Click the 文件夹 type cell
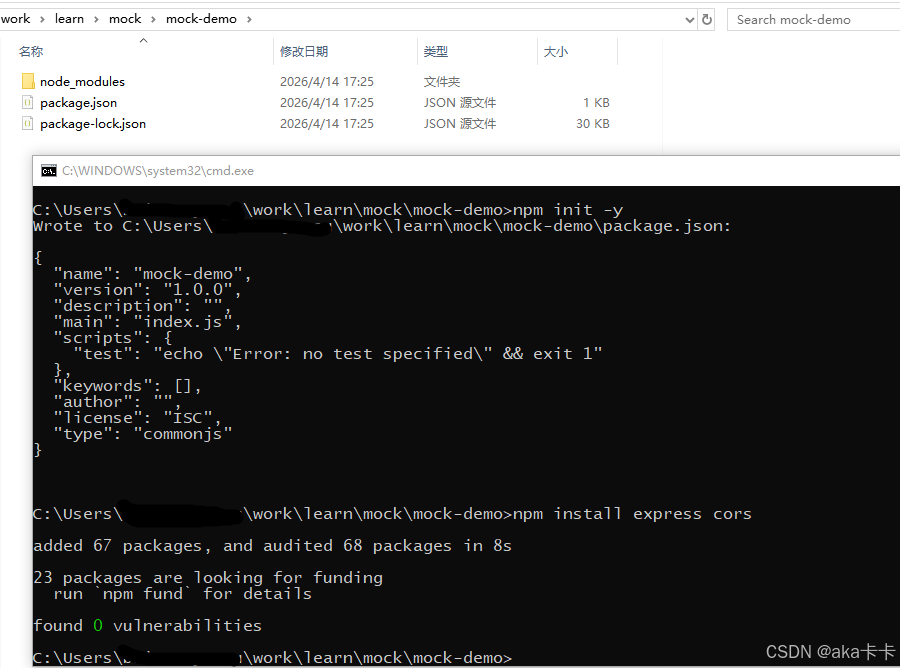 tap(442, 81)
